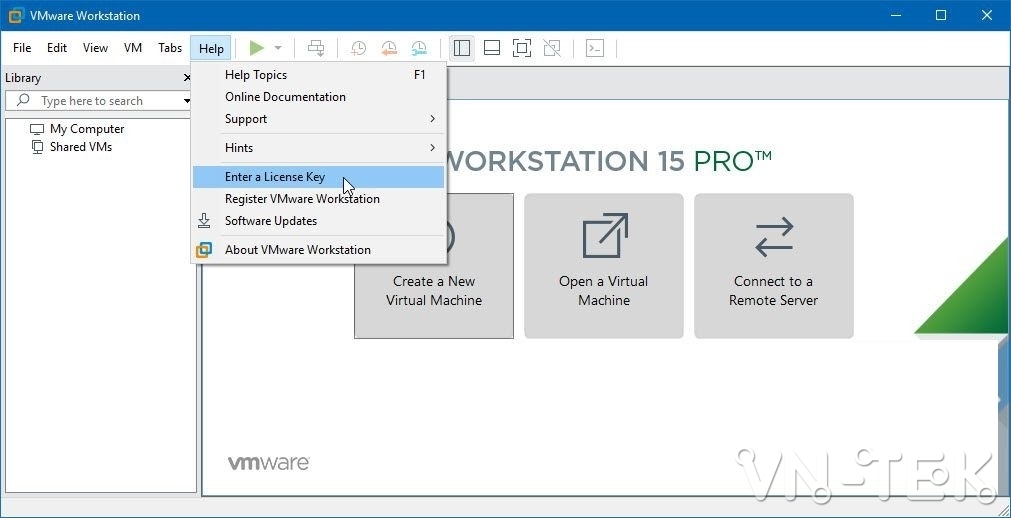Open the Tabs menu
This screenshot has width=1011, height=518.
170,48
